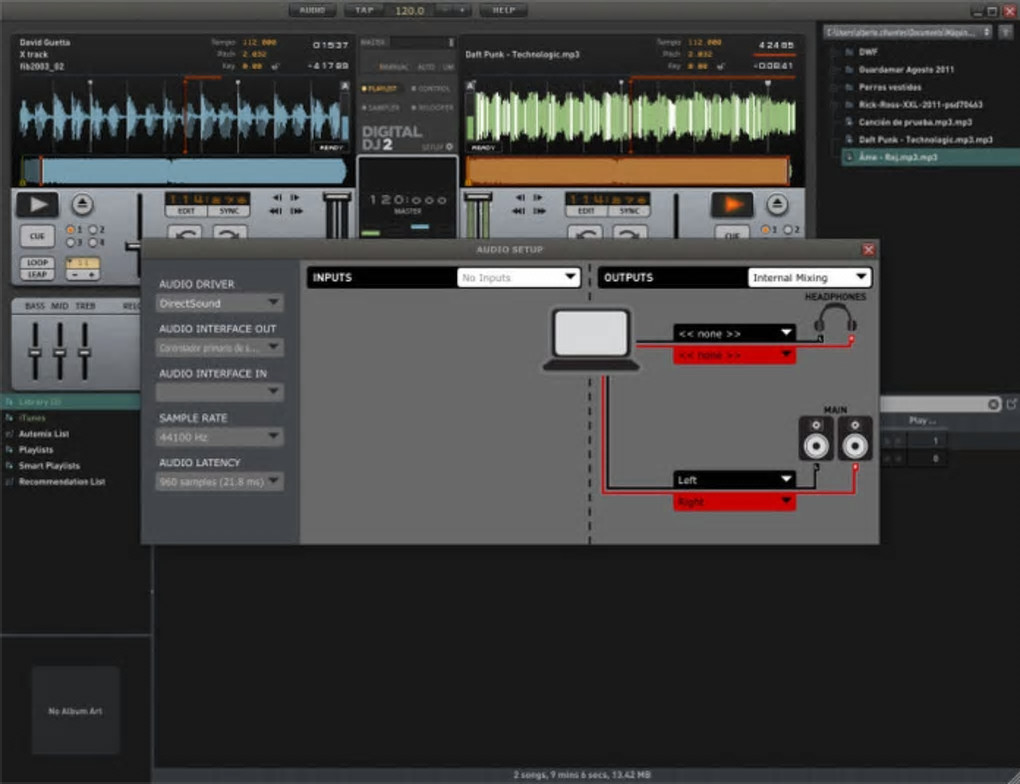Open the Outputs Internal Mixing dropdown
This screenshot has height=784, width=1020.
click(x=809, y=277)
